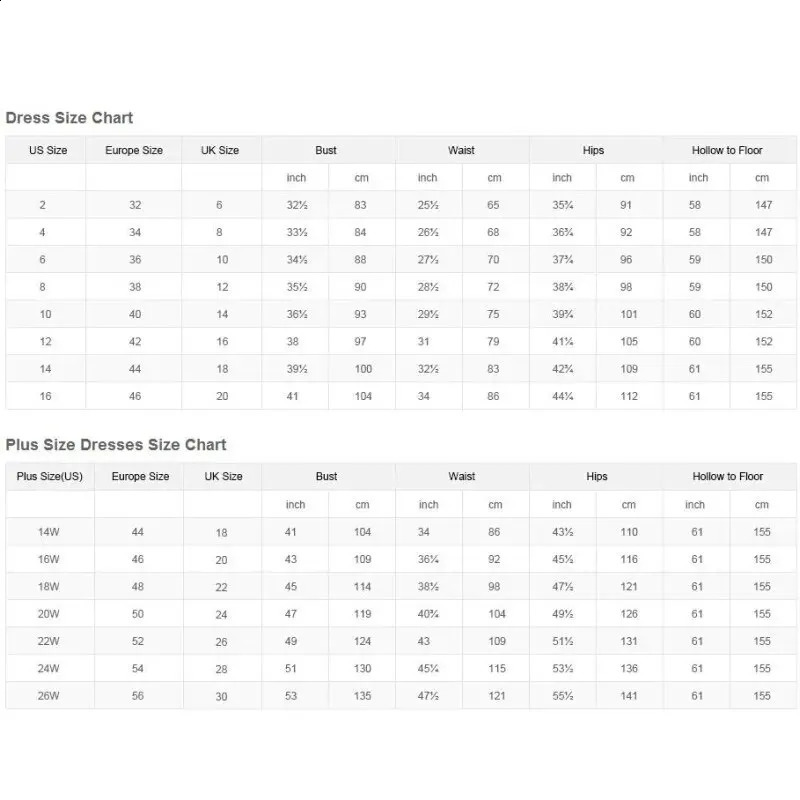800x800 pixels.
Task: Click the 141 hips cm value
Action: 629,696
